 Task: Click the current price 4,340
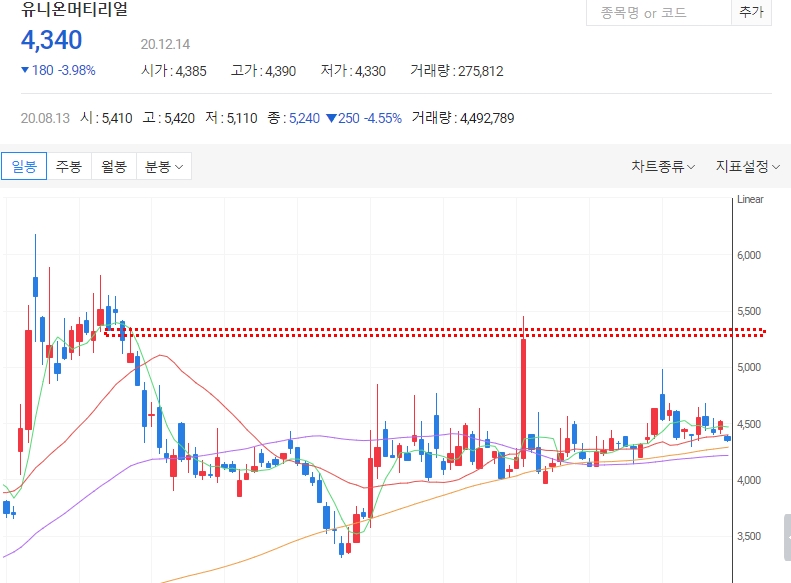(x=51, y=40)
